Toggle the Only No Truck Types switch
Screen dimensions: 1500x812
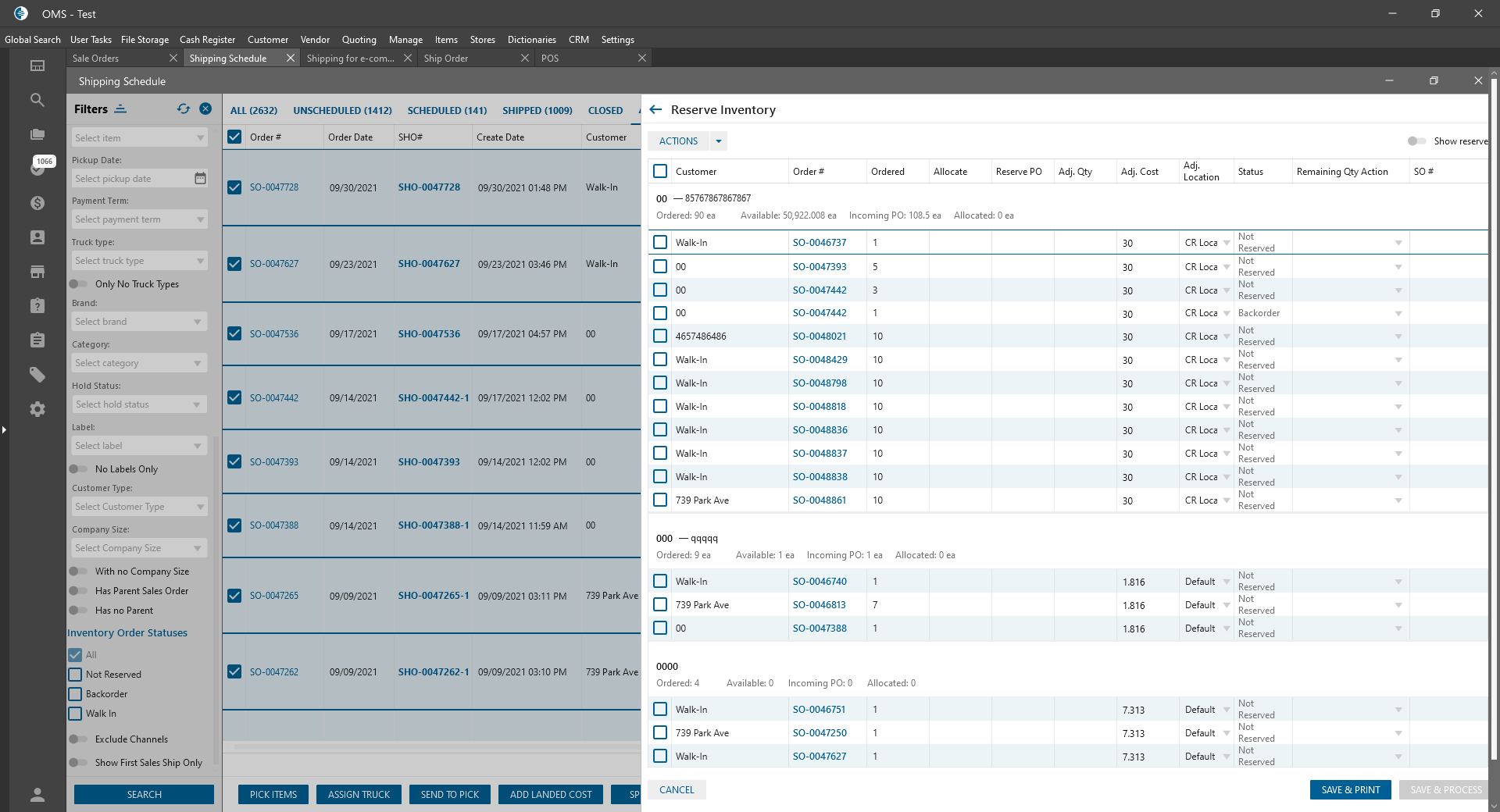coord(79,284)
